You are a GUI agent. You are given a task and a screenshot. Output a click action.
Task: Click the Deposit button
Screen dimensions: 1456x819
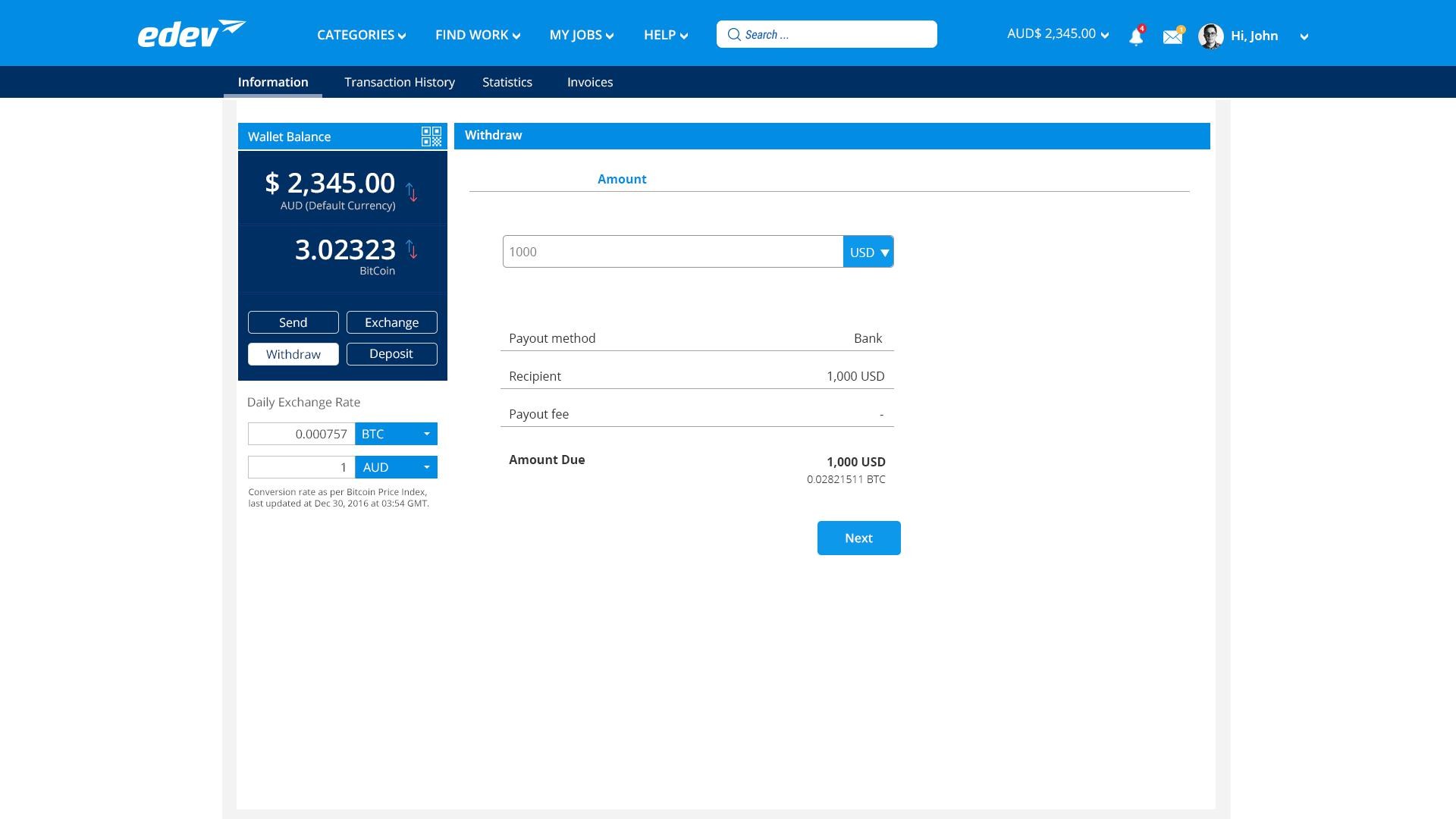(x=391, y=354)
